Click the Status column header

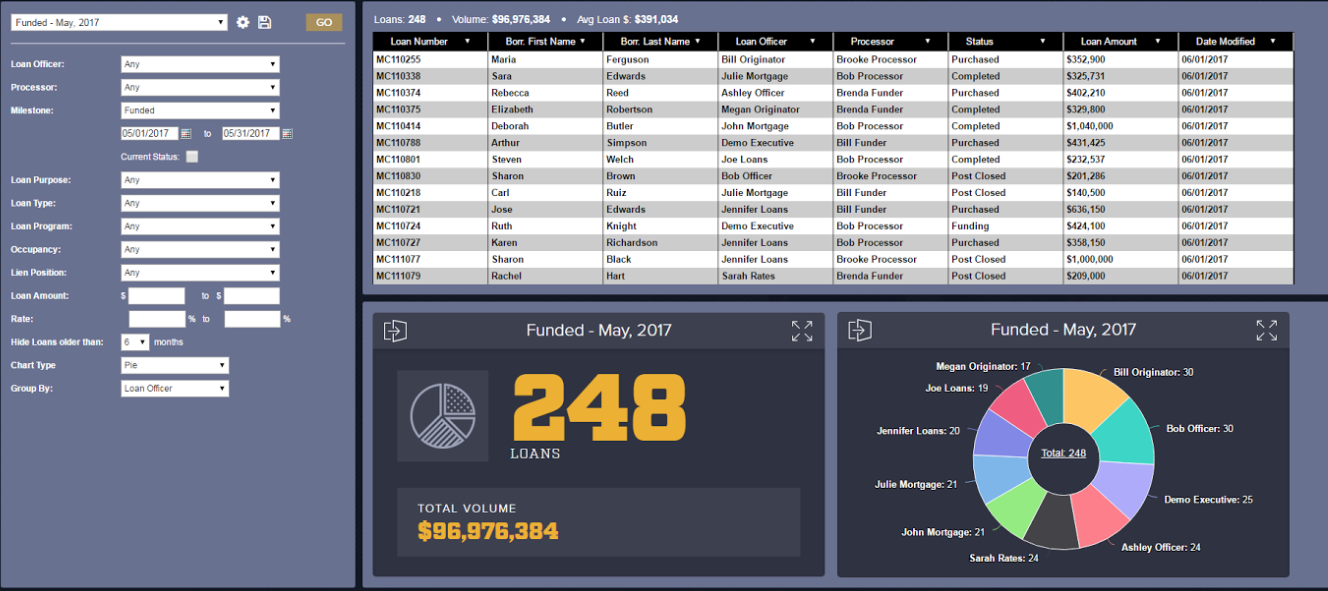pyautogui.click(x=1006, y=41)
